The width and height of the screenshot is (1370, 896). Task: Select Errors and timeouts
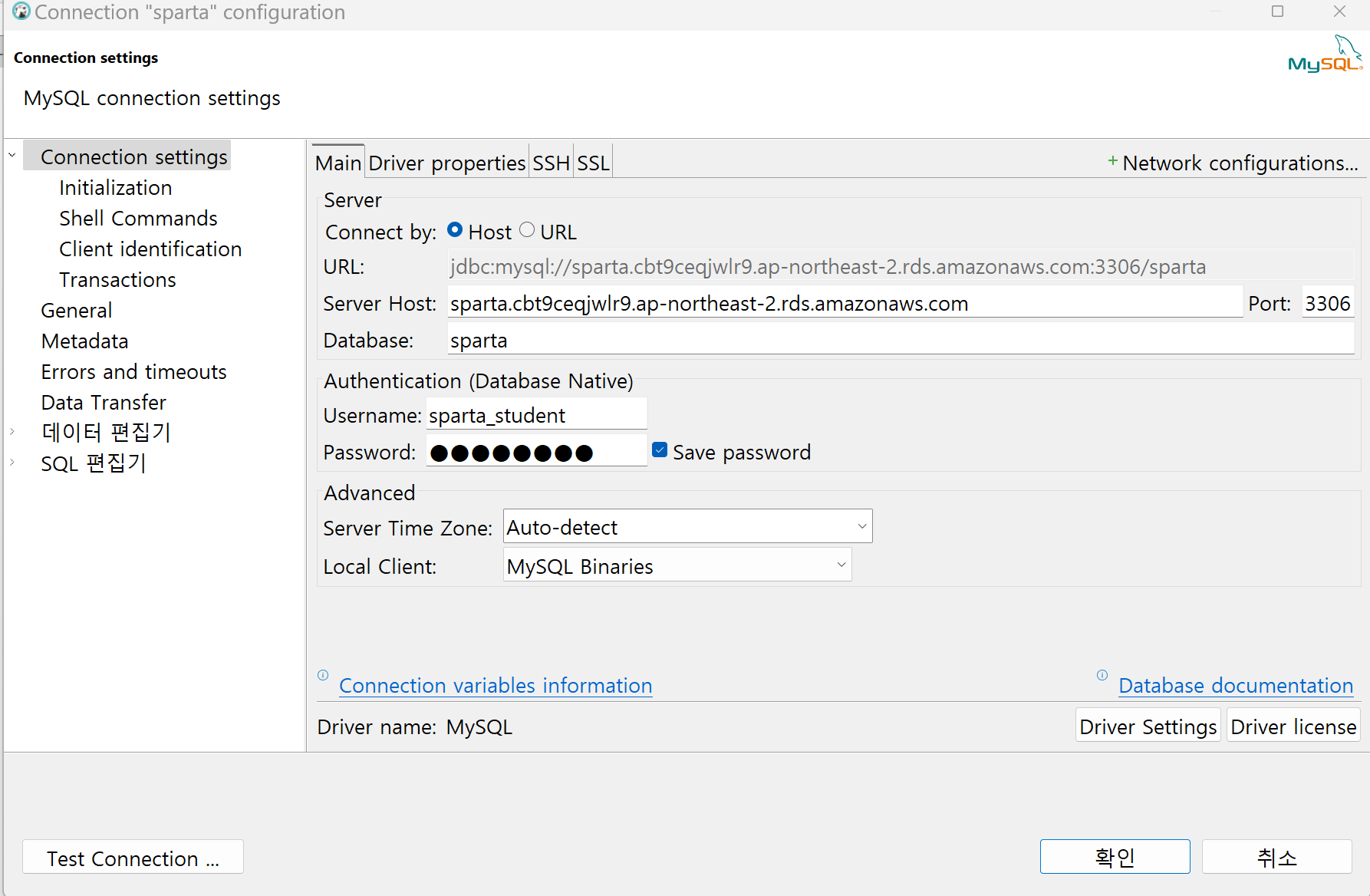tap(133, 371)
